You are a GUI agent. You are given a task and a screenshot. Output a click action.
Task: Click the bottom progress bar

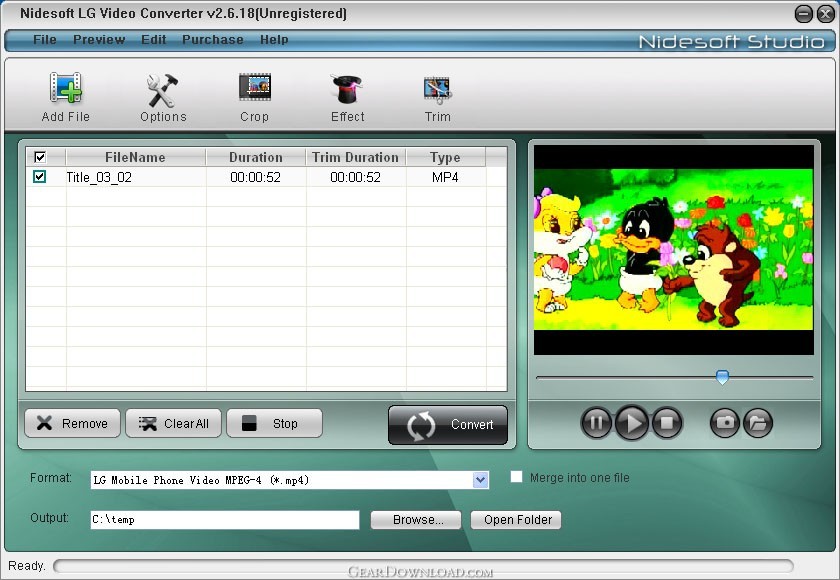423,566
